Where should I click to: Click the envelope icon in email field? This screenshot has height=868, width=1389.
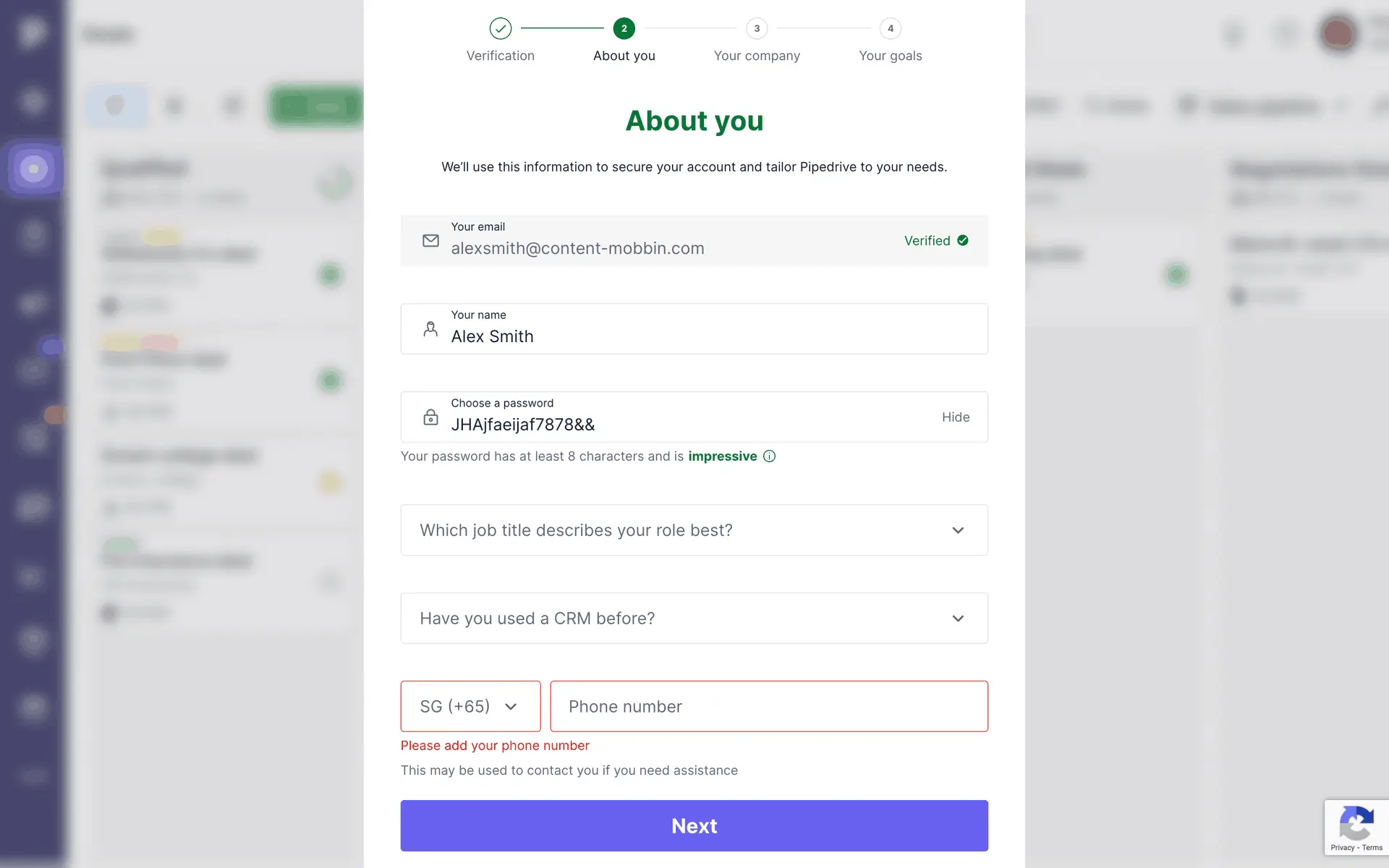[x=430, y=241]
